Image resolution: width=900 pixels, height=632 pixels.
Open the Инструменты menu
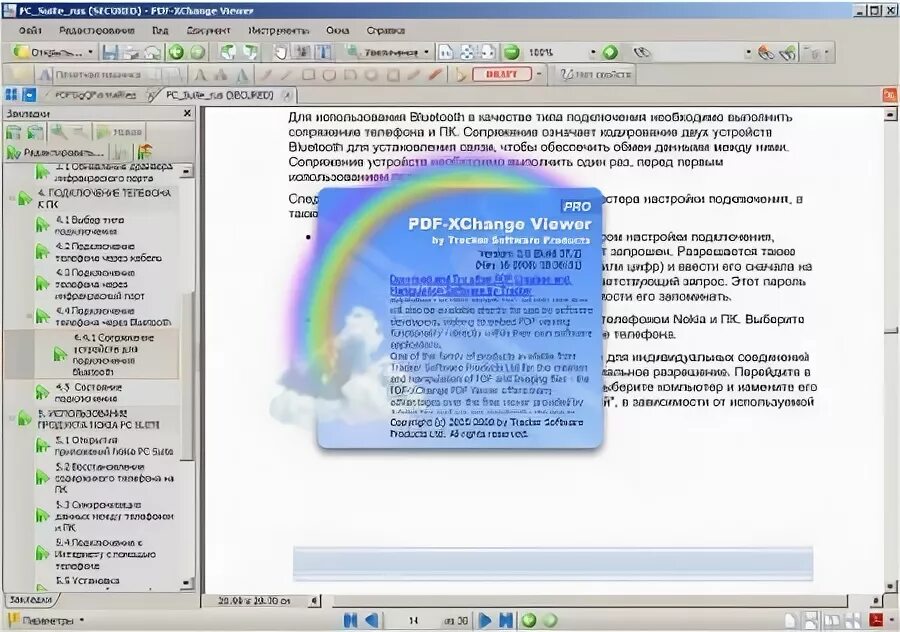[278, 30]
